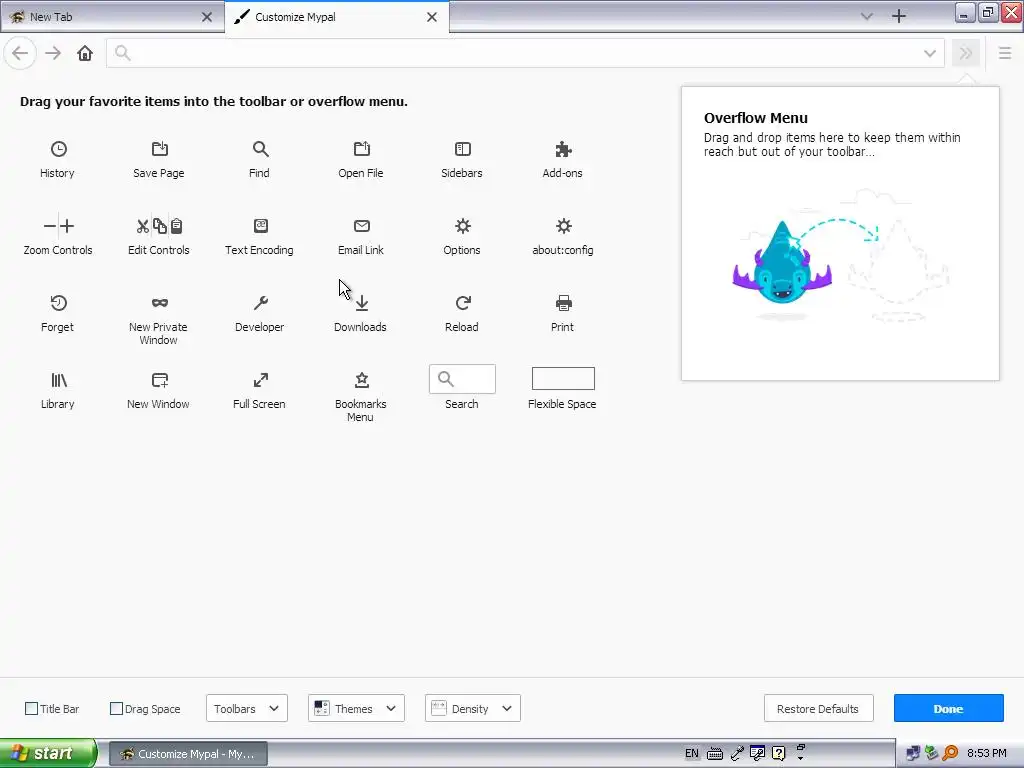Select the New Window icon
The image size is (1024, 768).
159,380
